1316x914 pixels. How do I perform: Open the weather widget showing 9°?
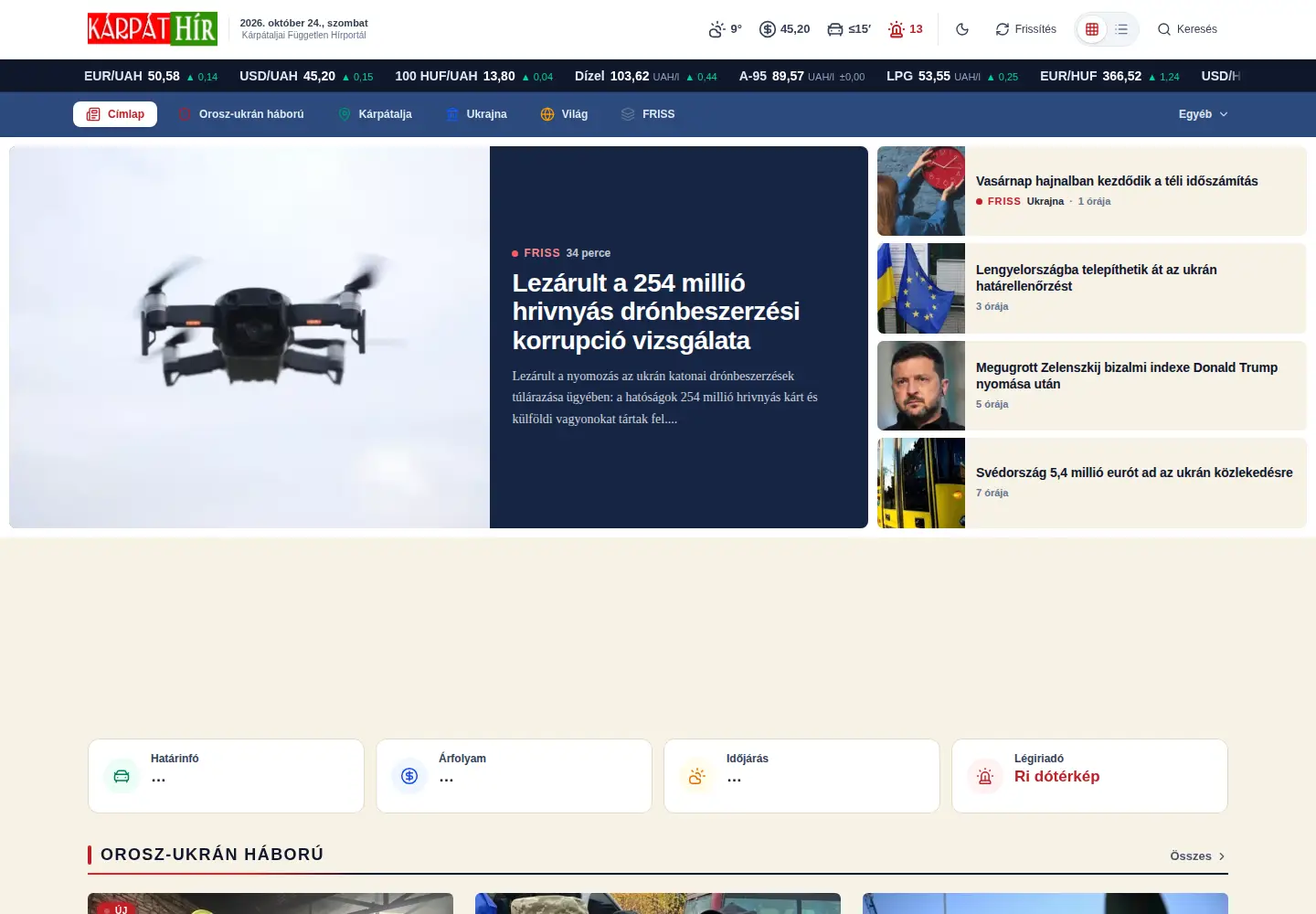[x=725, y=29]
